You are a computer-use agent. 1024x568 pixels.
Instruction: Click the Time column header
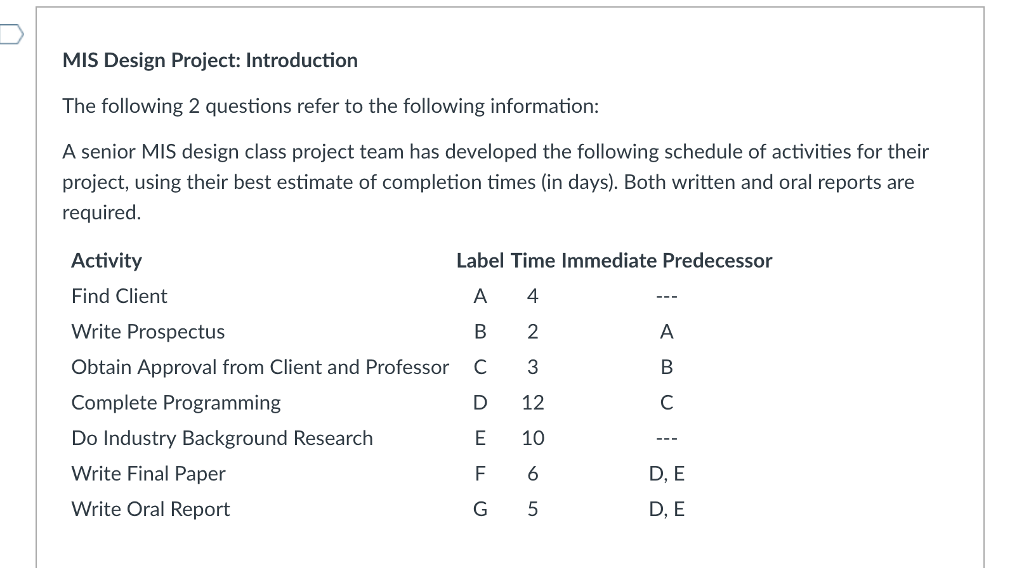click(533, 261)
